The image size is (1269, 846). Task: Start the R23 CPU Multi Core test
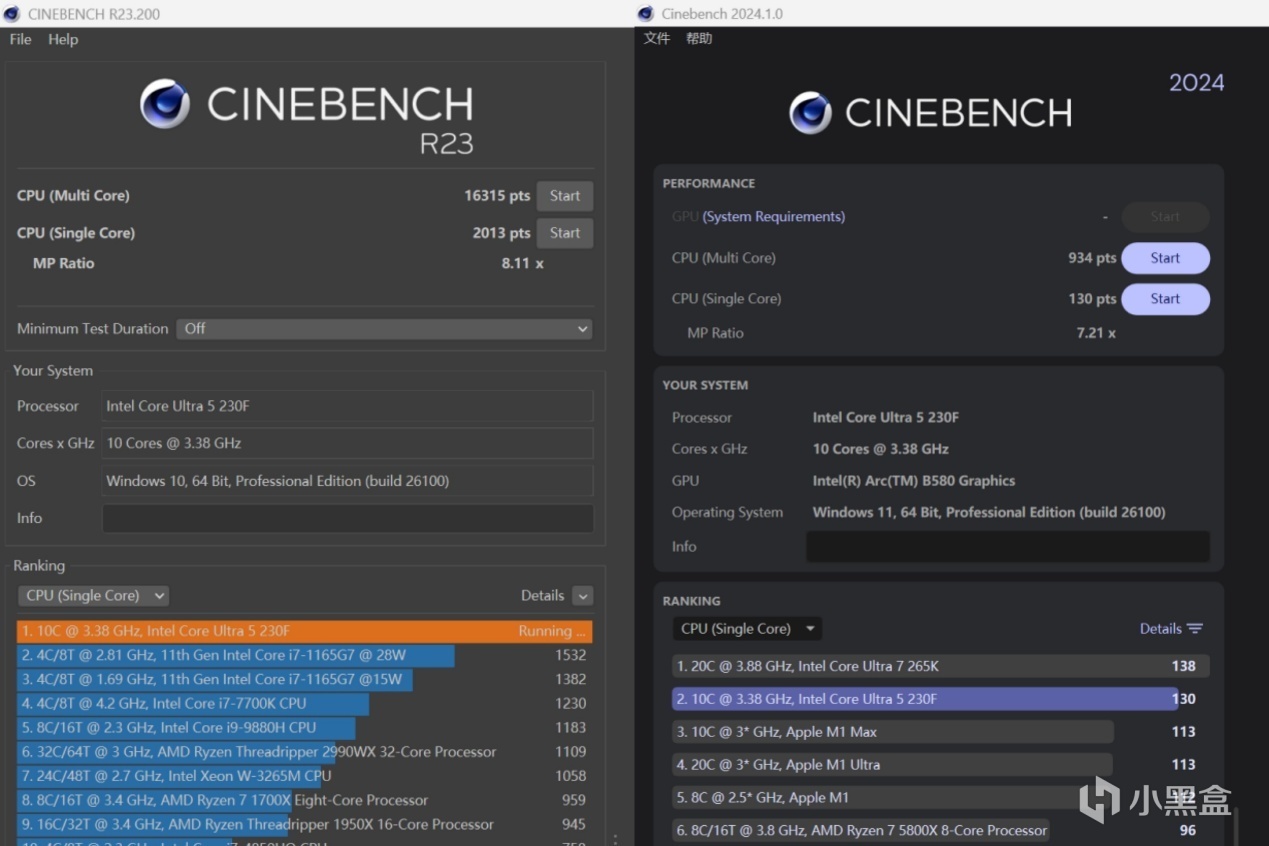(x=564, y=196)
